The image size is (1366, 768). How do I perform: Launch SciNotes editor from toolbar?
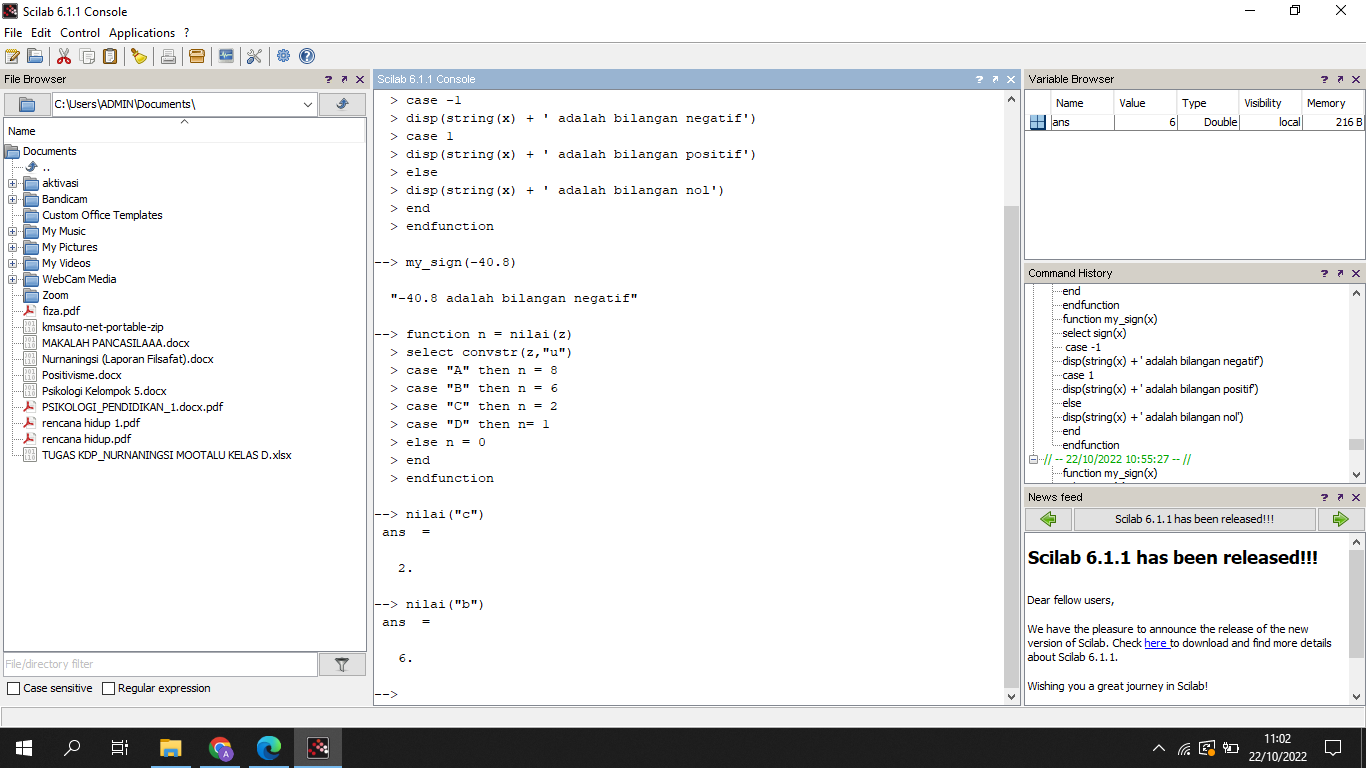tap(13, 56)
